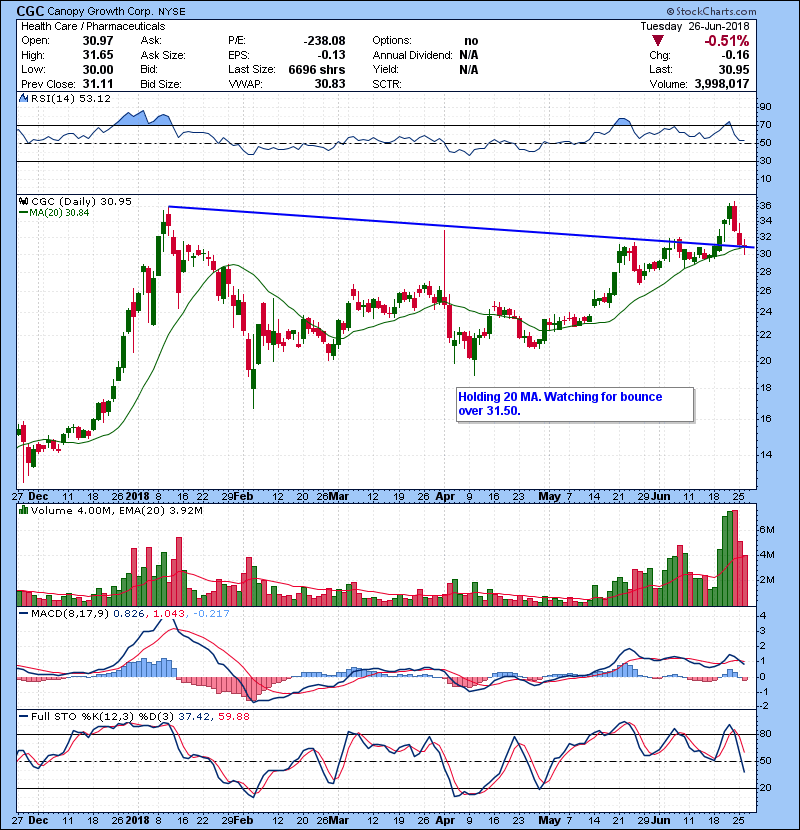Click the Last price 30.95 in header

point(734,69)
